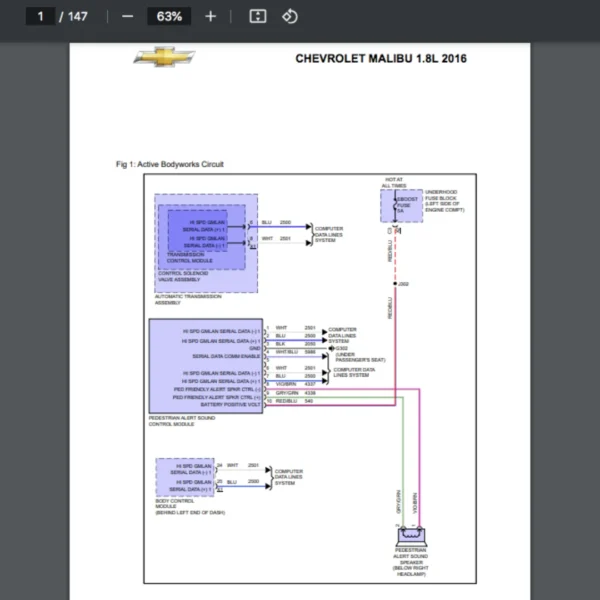Select the 63% zoom level field
Screen dimensions: 600x600
[x=169, y=16]
